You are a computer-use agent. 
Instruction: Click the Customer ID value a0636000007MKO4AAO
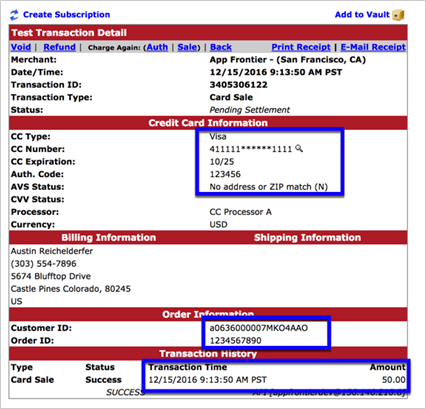pyautogui.click(x=259, y=328)
